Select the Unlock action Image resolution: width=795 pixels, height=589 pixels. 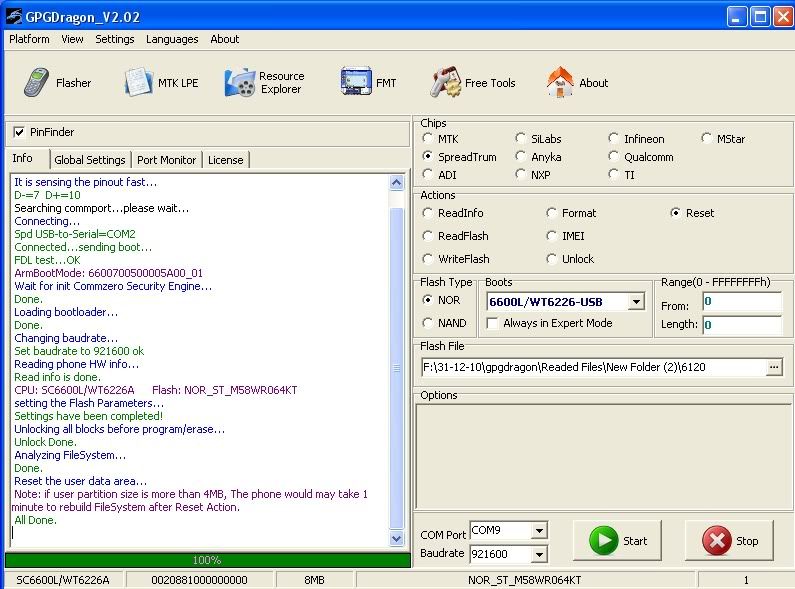pyautogui.click(x=551, y=259)
